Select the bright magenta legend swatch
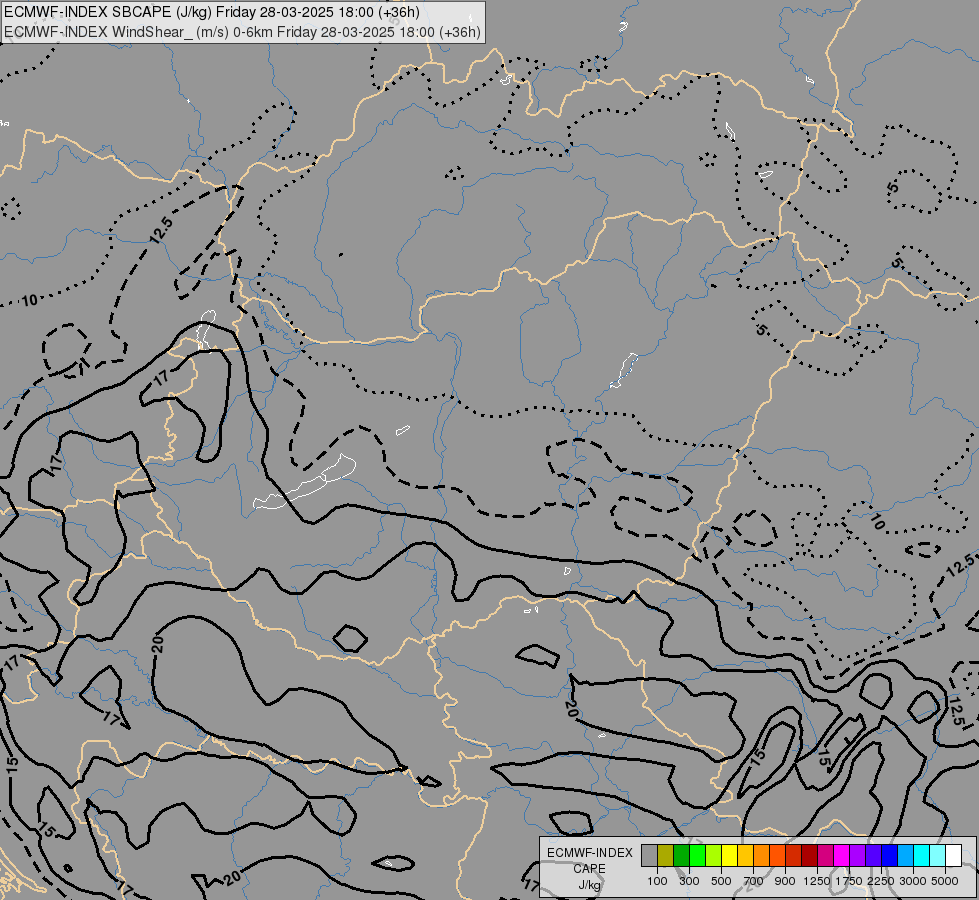The width and height of the screenshot is (979, 900). 842,856
